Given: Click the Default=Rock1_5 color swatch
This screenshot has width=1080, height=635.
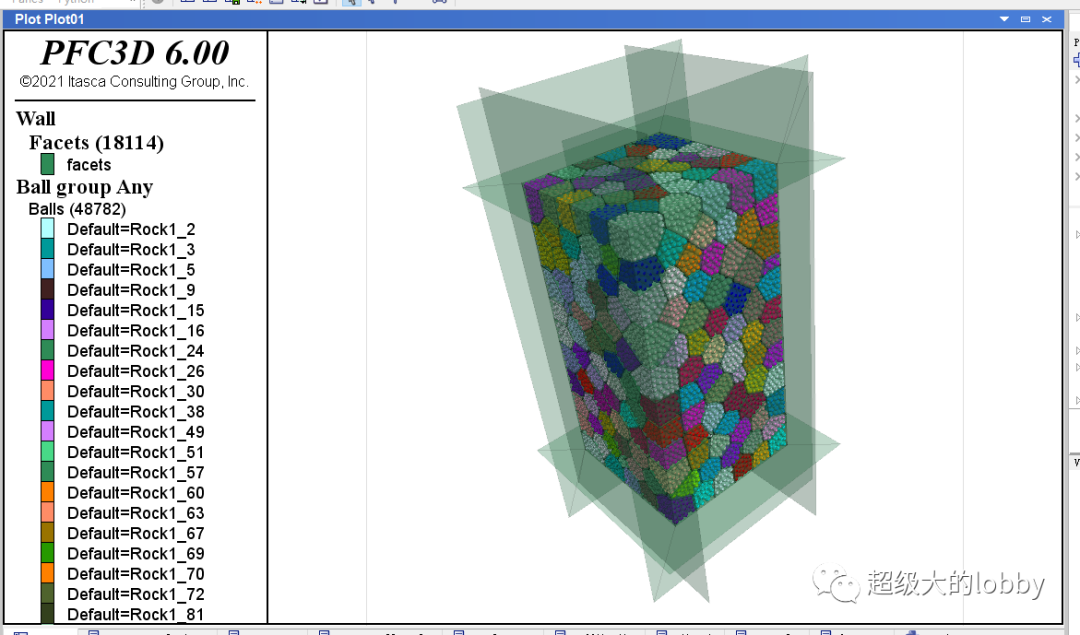Looking at the screenshot, I should point(48,269).
